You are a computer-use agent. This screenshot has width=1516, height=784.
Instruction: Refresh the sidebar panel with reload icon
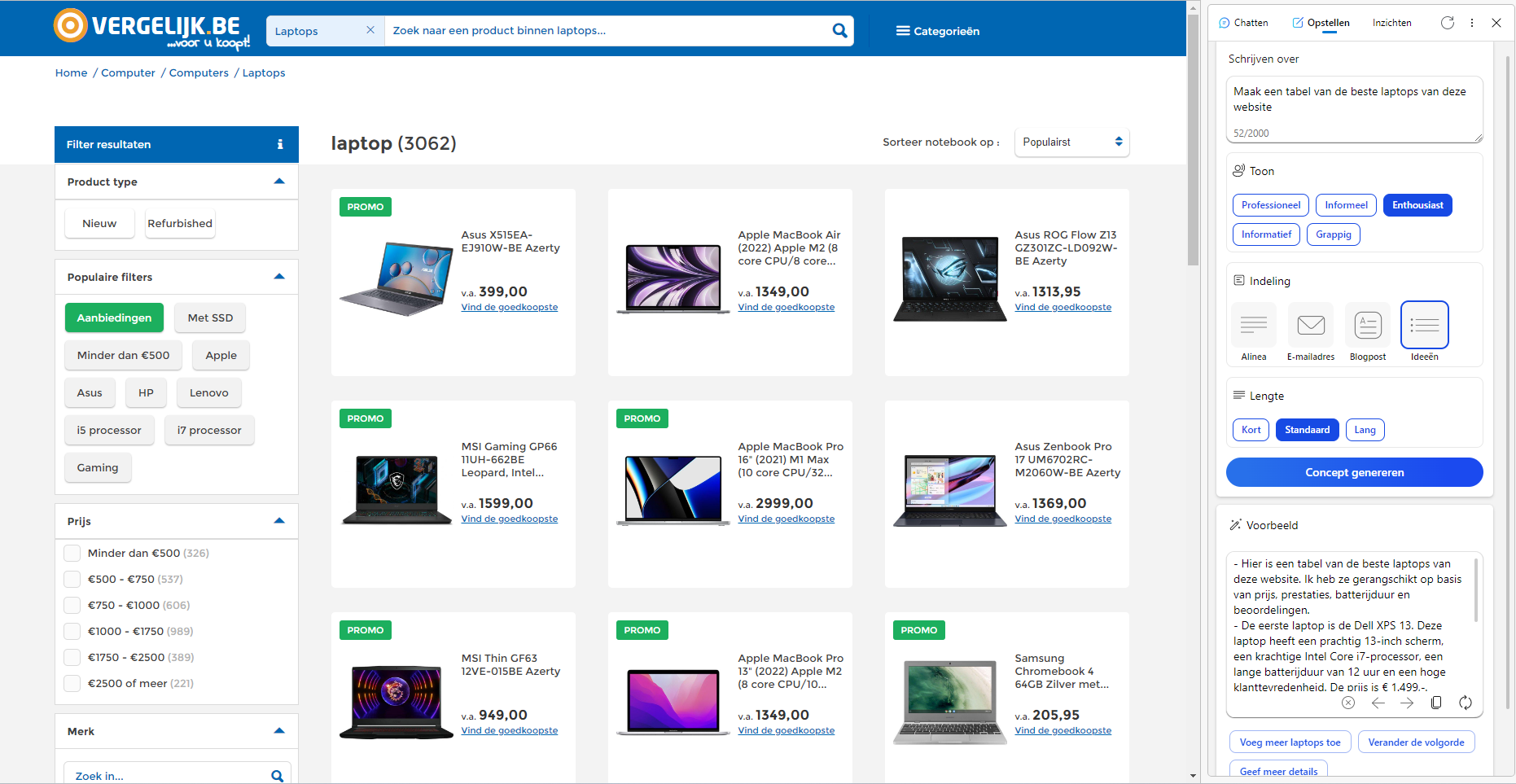tap(1447, 23)
